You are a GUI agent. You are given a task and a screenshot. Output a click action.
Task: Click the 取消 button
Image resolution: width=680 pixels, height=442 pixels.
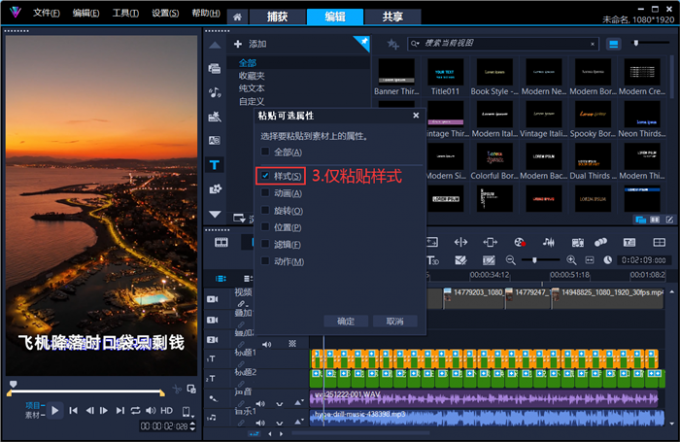(394, 321)
